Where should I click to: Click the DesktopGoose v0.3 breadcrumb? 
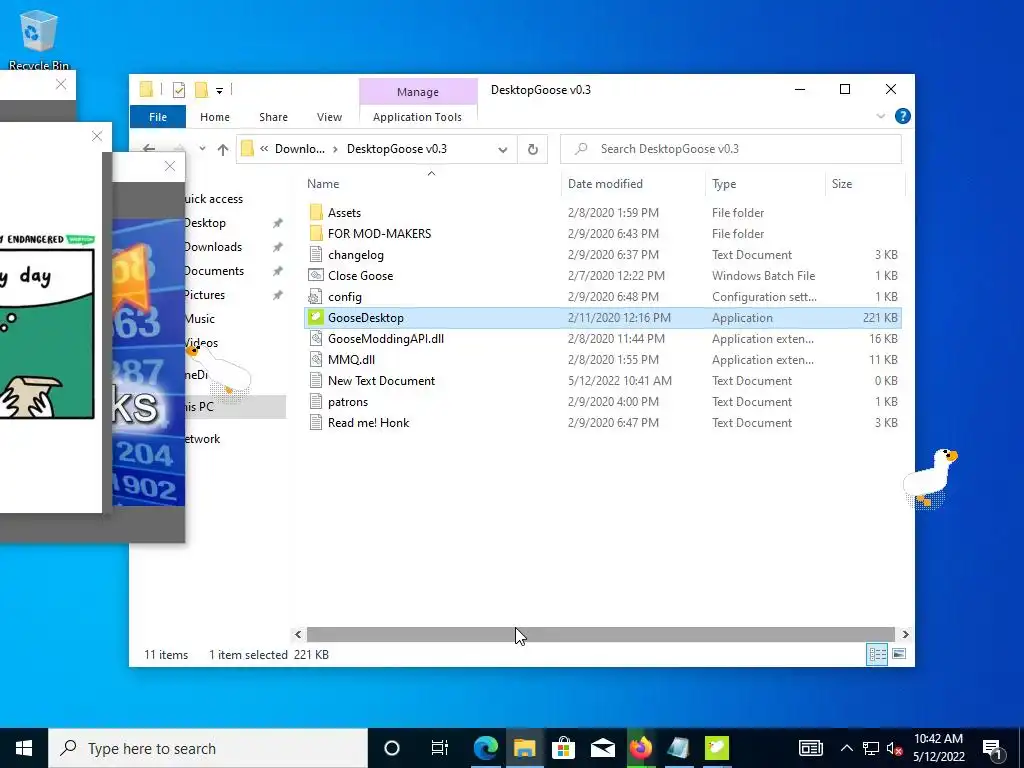pyautogui.click(x=396, y=149)
